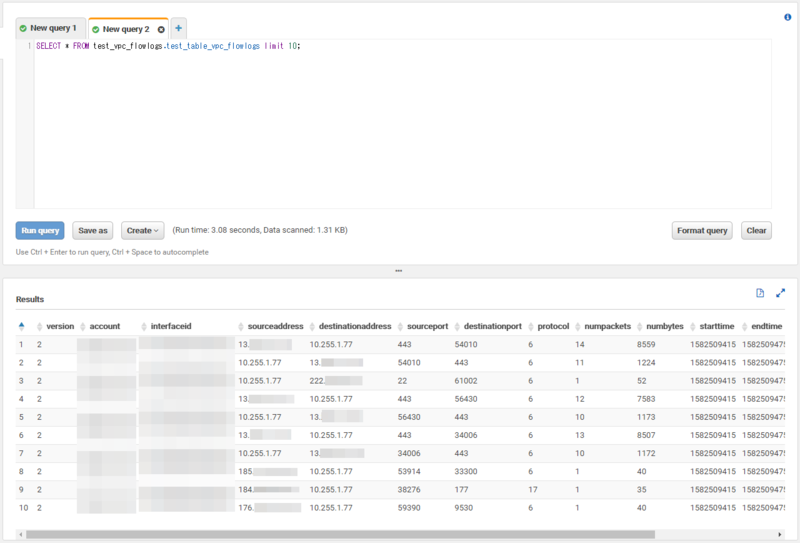Click Format query button
Screen dimensions: 800x543
pos(702,230)
